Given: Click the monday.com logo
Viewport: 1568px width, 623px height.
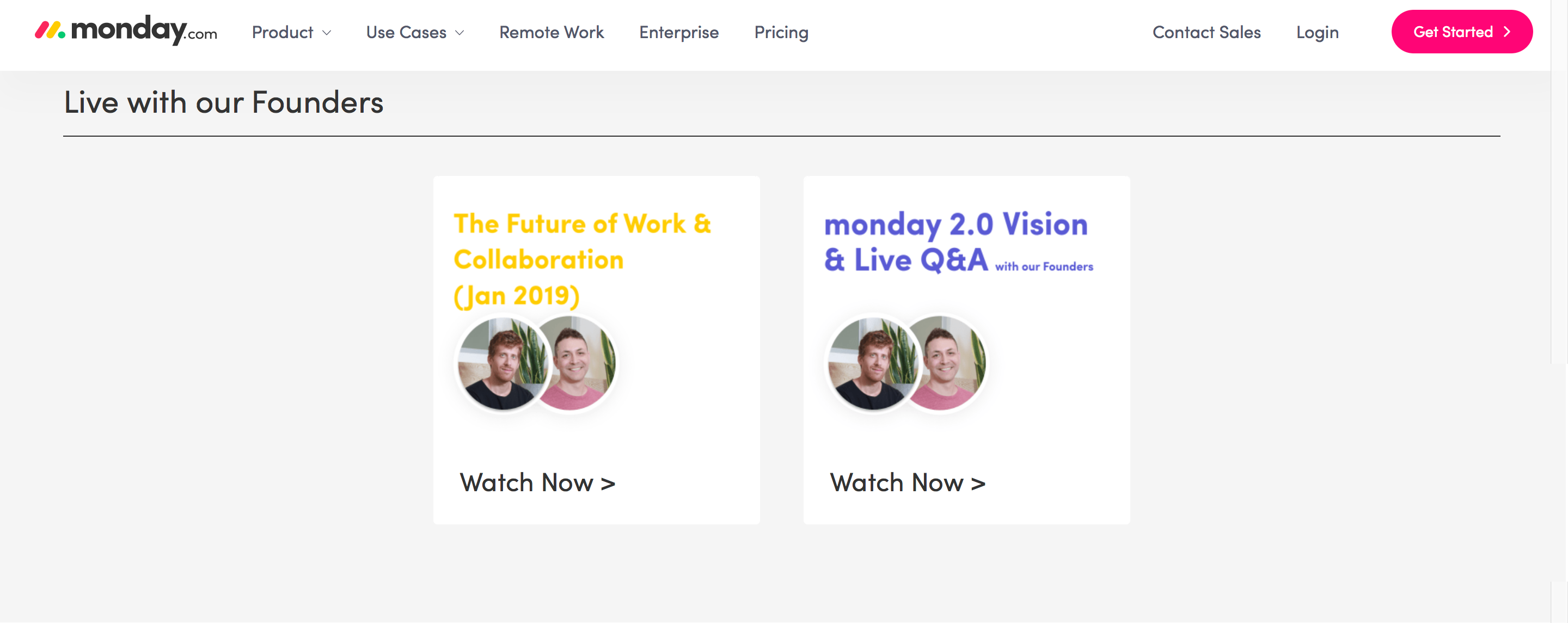Looking at the screenshot, I should point(126,30).
